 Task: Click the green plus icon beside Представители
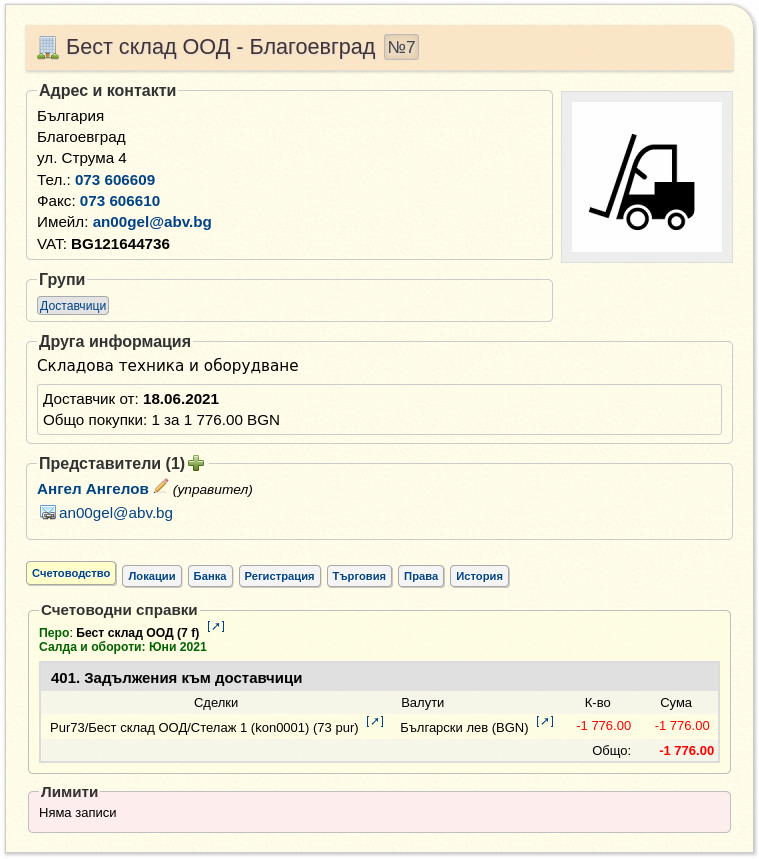[x=196, y=463]
